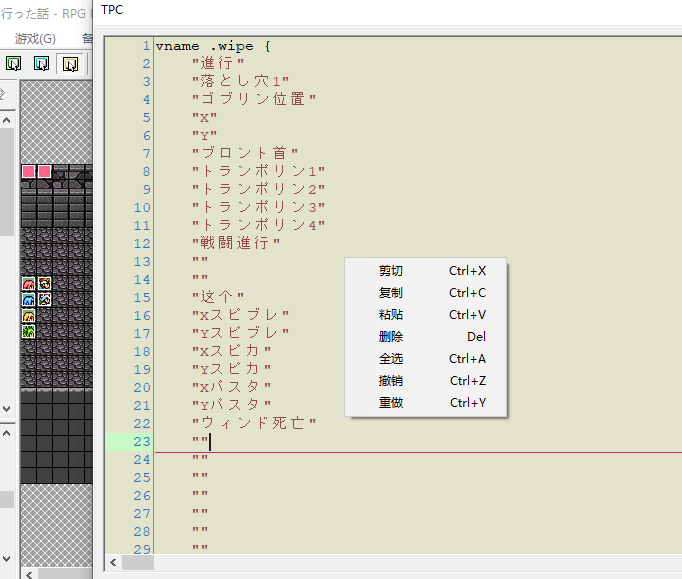Viewport: 682px width, 579px height.
Task: Click the string "Xスピブレ" on line 16
Action: coord(241,315)
